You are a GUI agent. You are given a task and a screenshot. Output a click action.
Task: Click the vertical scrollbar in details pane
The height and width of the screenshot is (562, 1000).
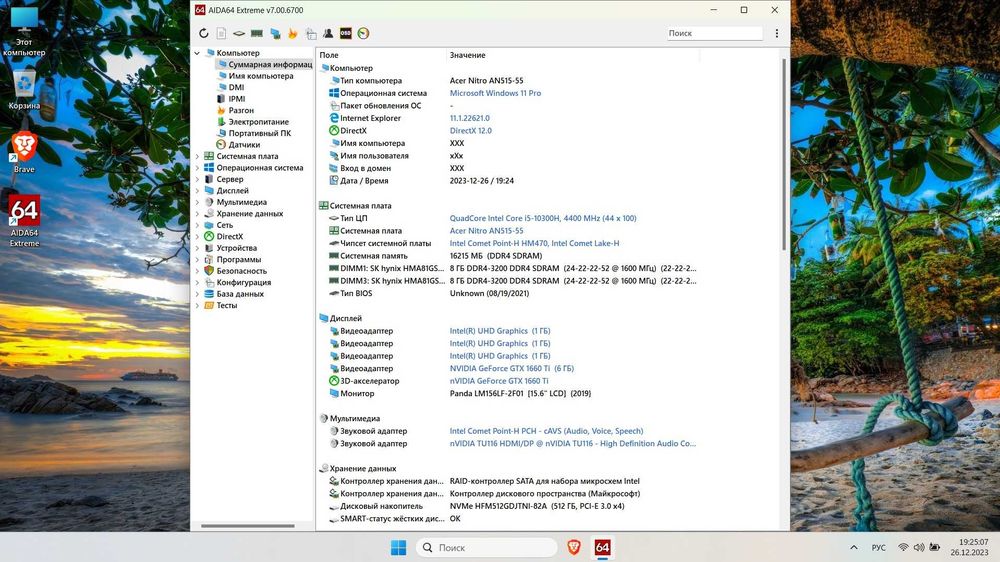tap(783, 155)
